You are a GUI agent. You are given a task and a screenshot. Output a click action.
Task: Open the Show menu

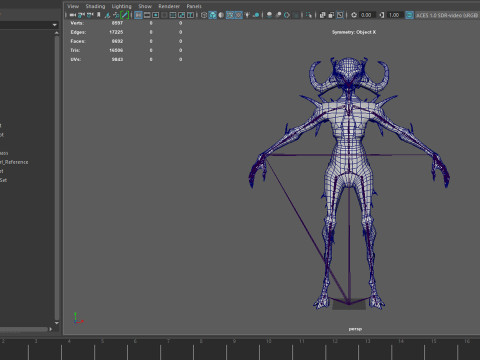145,6
